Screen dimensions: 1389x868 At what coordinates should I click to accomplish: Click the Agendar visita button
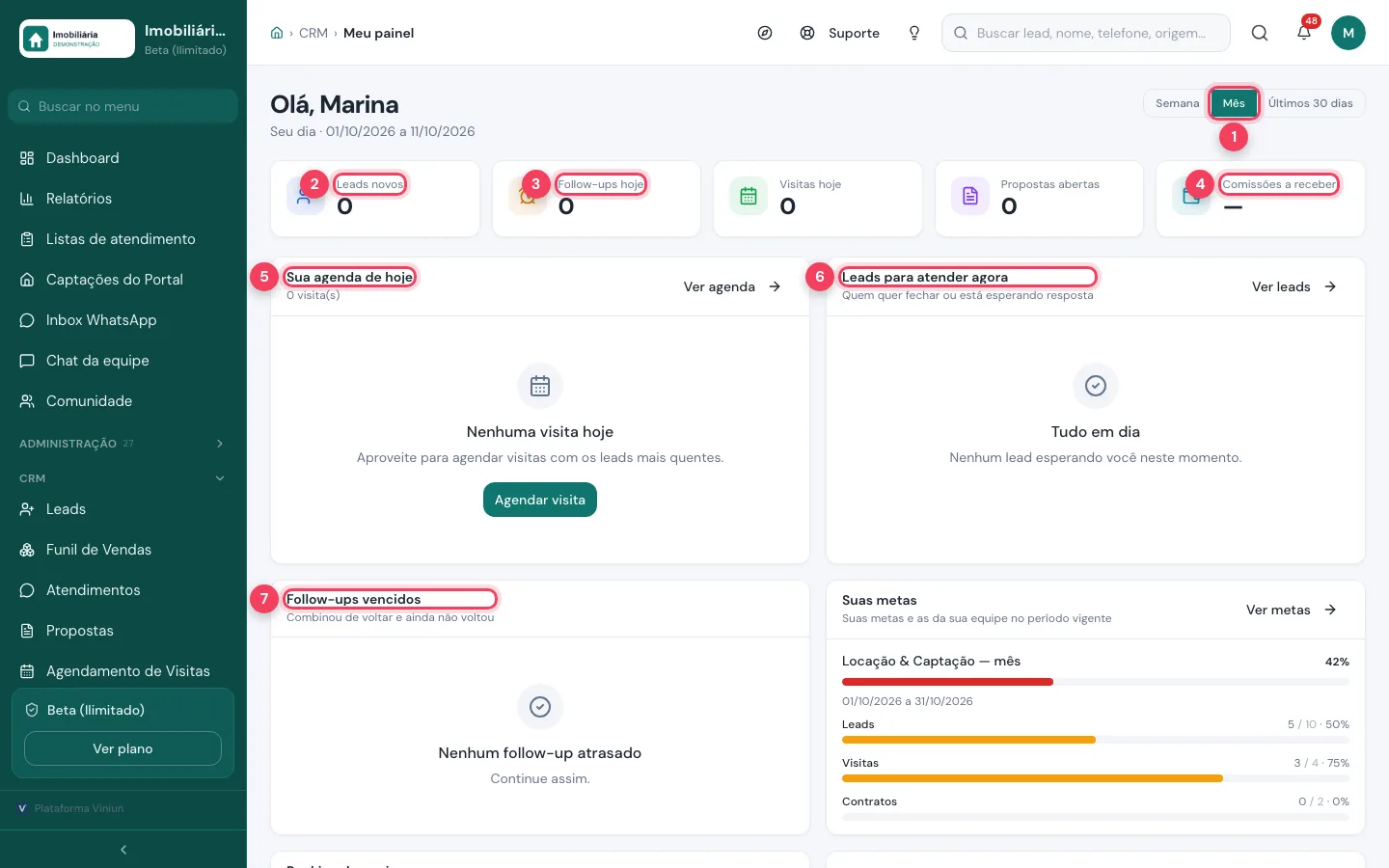click(x=540, y=500)
